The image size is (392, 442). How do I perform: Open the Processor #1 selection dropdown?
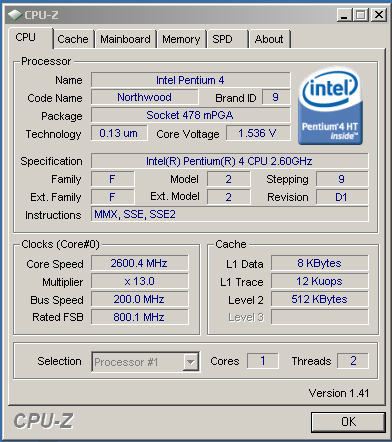point(146,362)
